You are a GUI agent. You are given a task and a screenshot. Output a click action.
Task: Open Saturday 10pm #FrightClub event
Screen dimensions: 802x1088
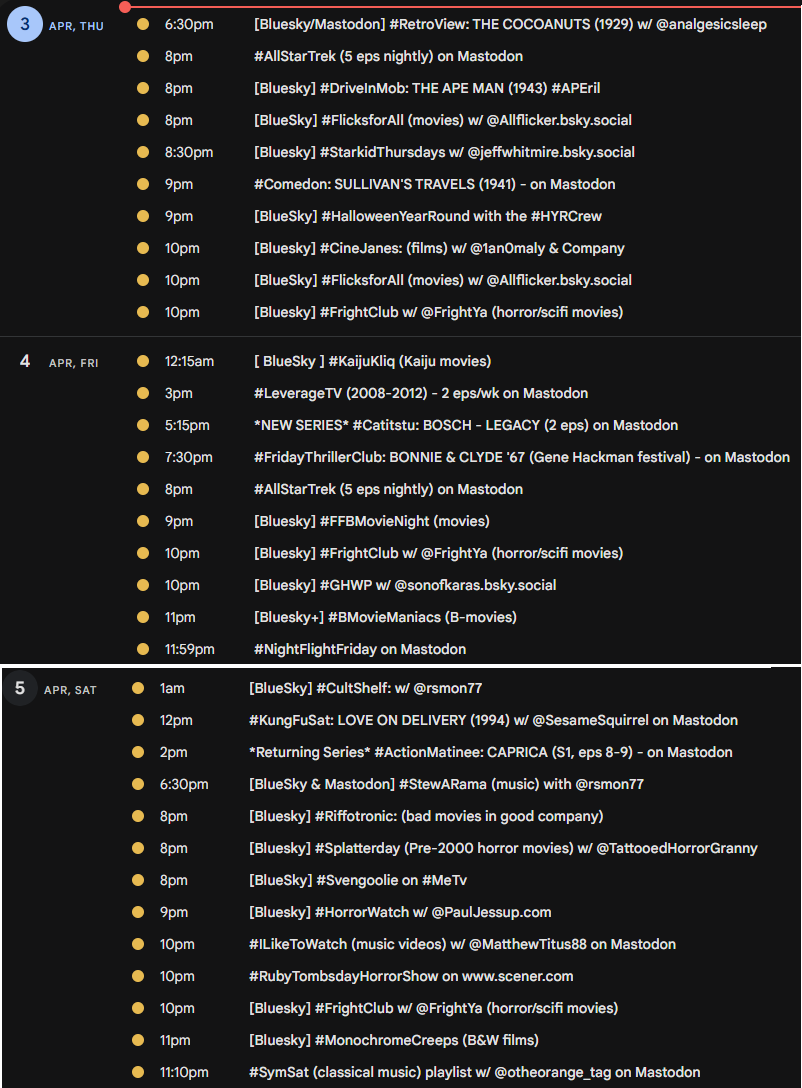434,1007
